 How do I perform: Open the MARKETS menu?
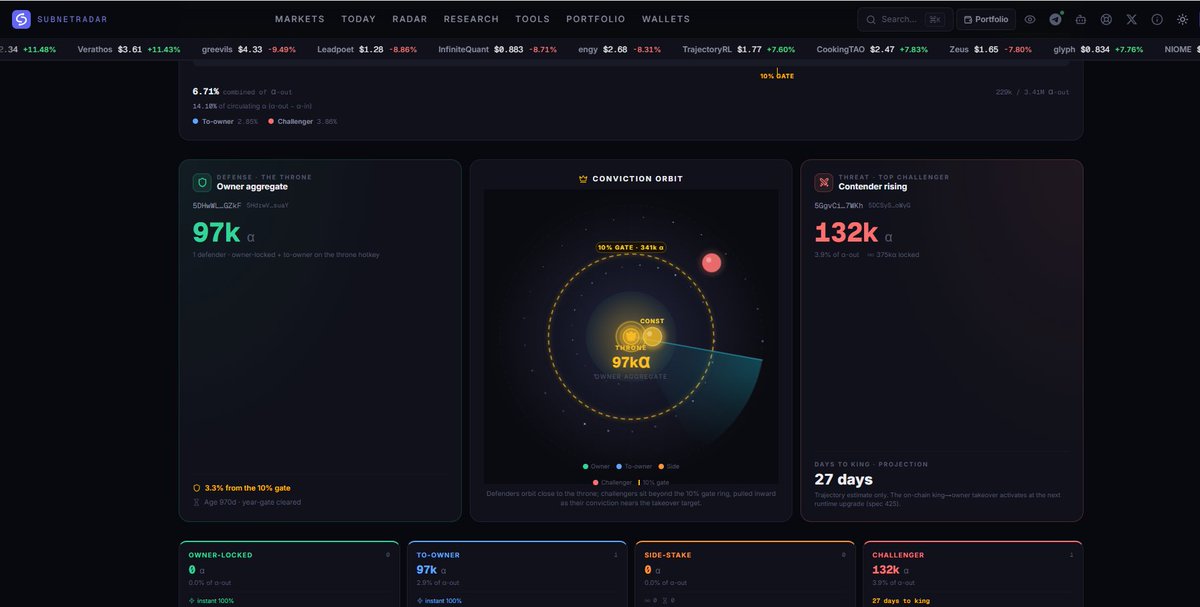pos(300,19)
